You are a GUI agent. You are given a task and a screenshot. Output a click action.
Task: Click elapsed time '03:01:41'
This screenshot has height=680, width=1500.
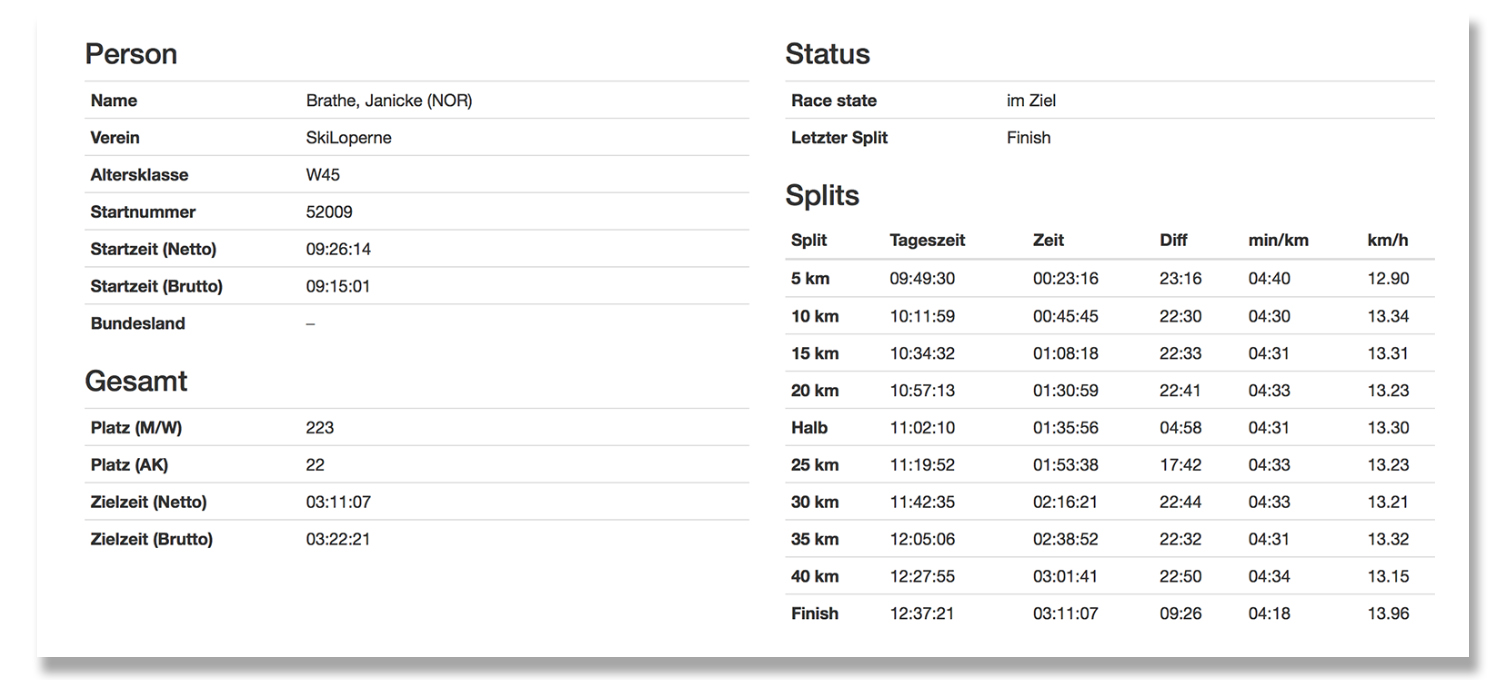click(1066, 576)
